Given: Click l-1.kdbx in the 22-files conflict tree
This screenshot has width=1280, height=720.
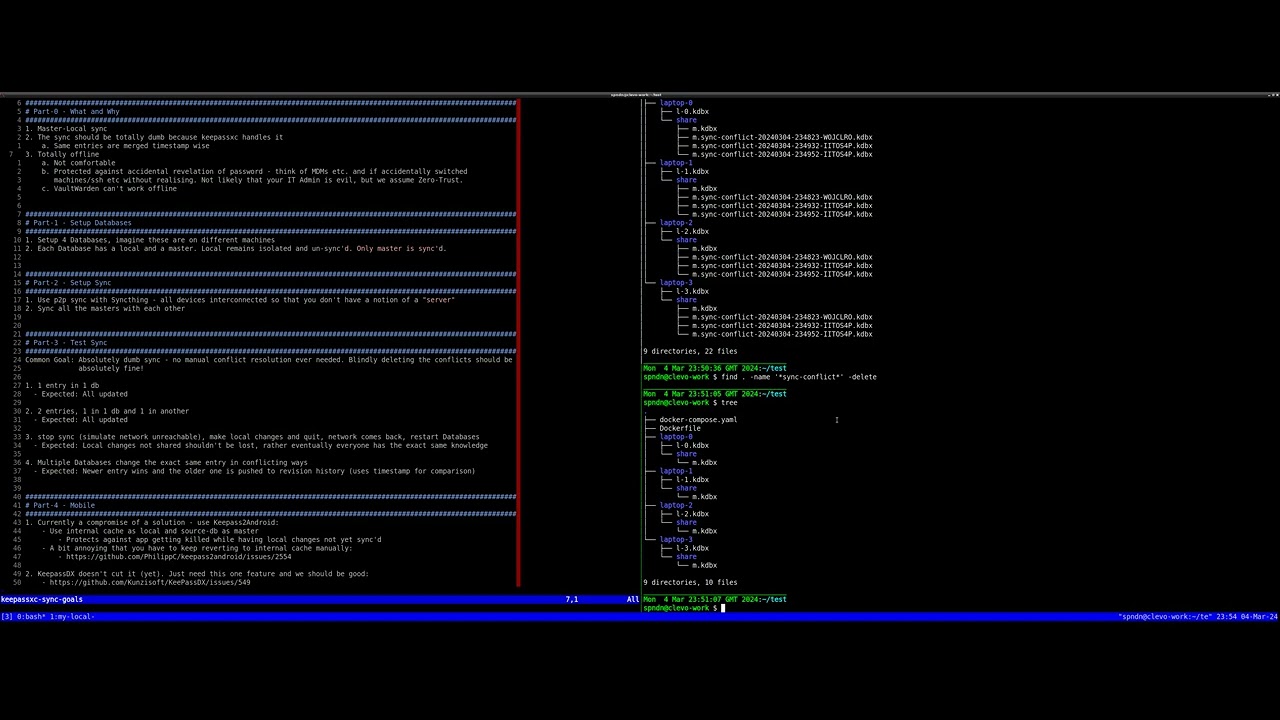Looking at the screenshot, I should tap(692, 172).
